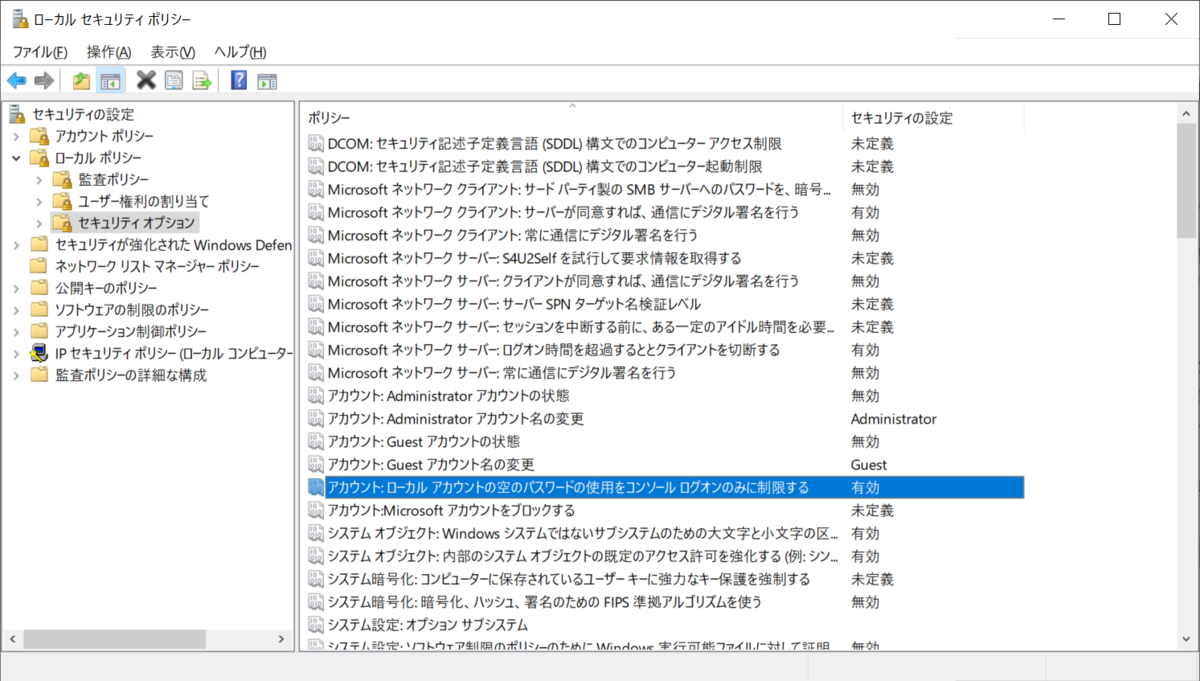Click policy icon of Guest アカウントの状態 row
Viewport: 1200px width, 681px height.
coord(316,441)
